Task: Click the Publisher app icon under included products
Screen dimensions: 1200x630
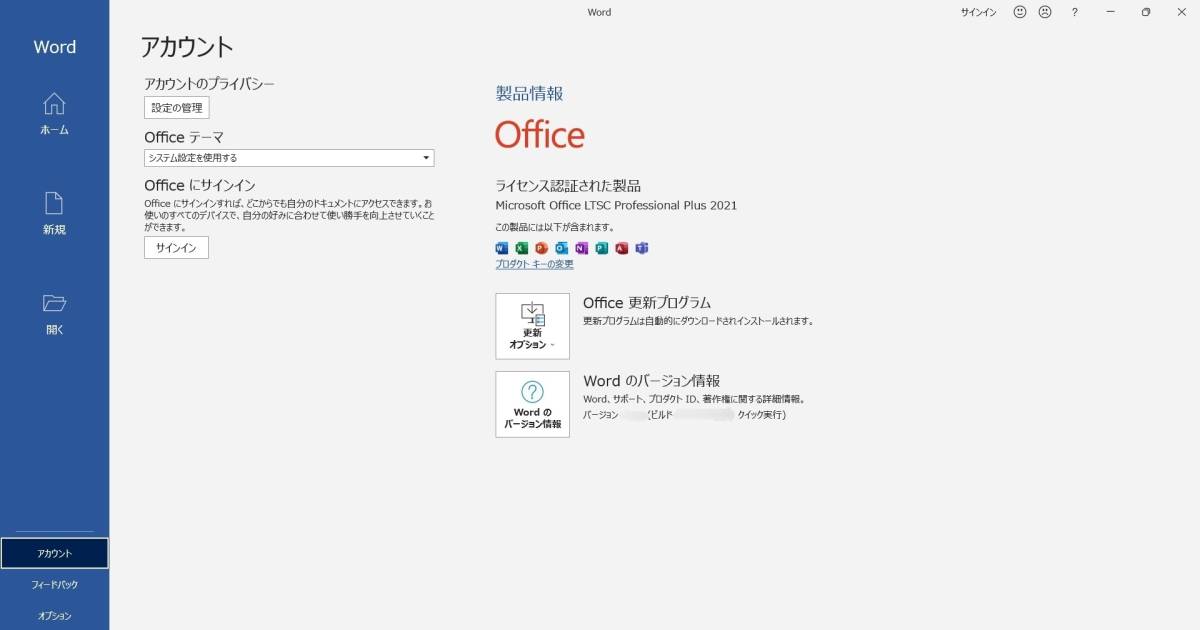Action: coord(602,248)
